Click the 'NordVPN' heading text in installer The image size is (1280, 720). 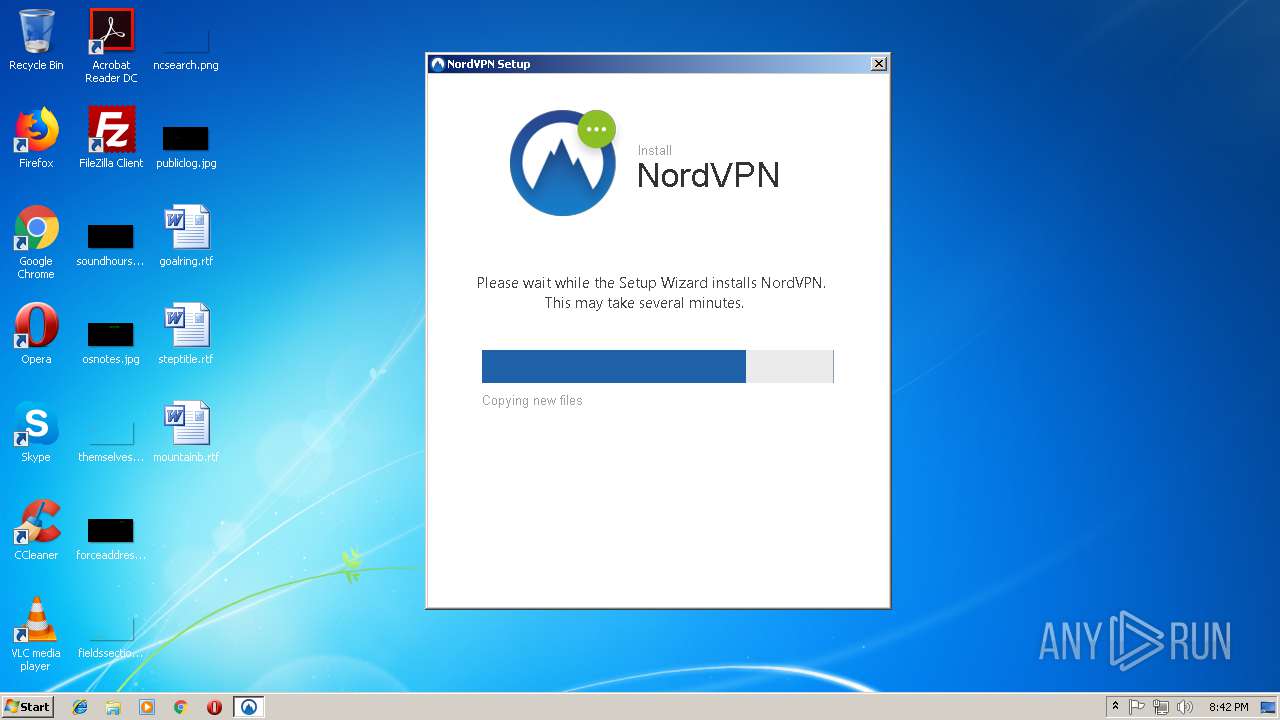[x=708, y=175]
